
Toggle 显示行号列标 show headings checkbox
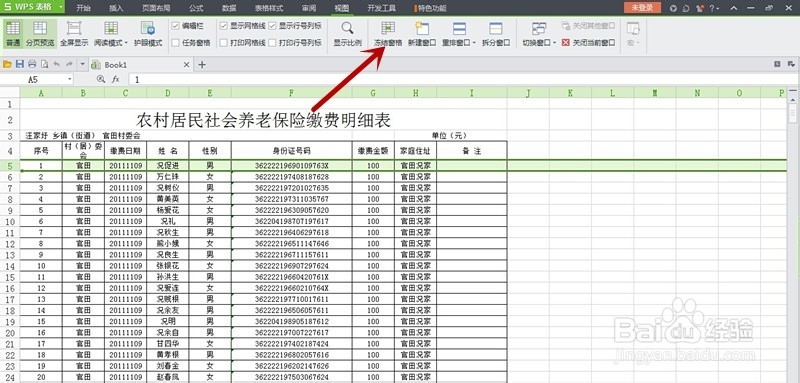272,25
